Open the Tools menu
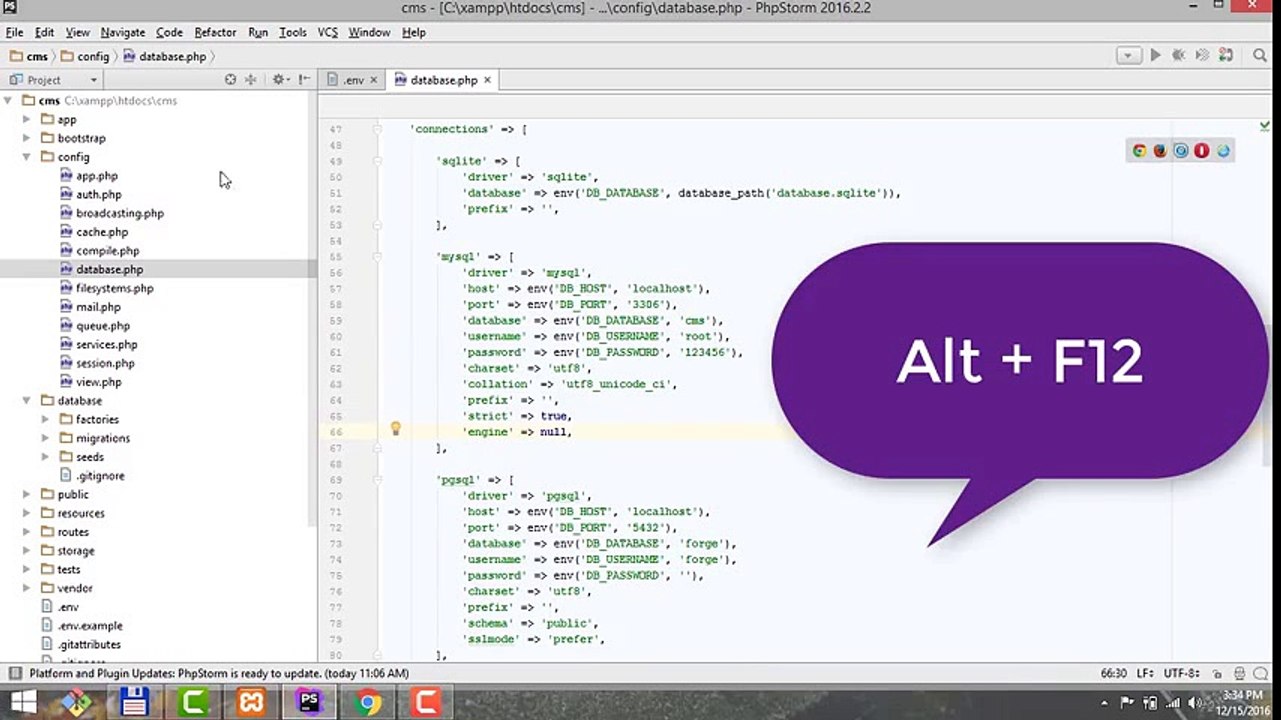The height and width of the screenshot is (720, 1281). coord(293,32)
